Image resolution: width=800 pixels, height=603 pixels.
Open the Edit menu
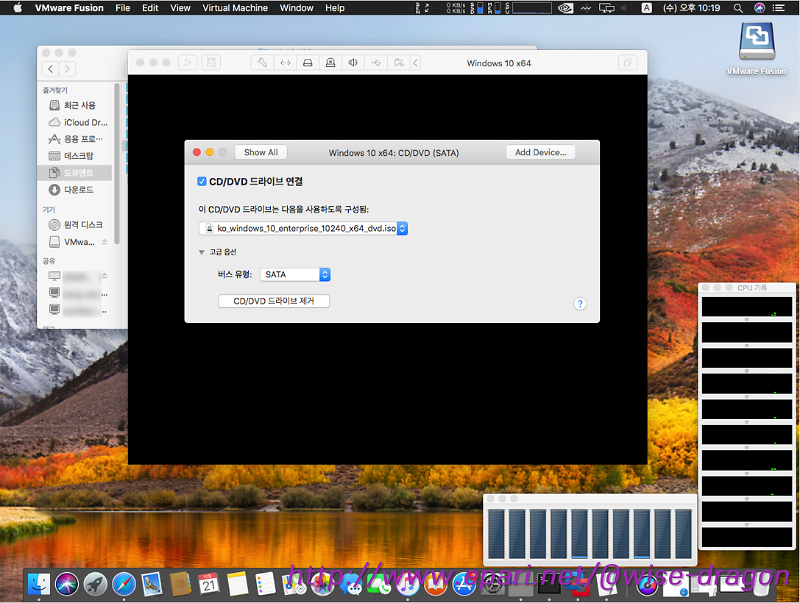click(150, 8)
